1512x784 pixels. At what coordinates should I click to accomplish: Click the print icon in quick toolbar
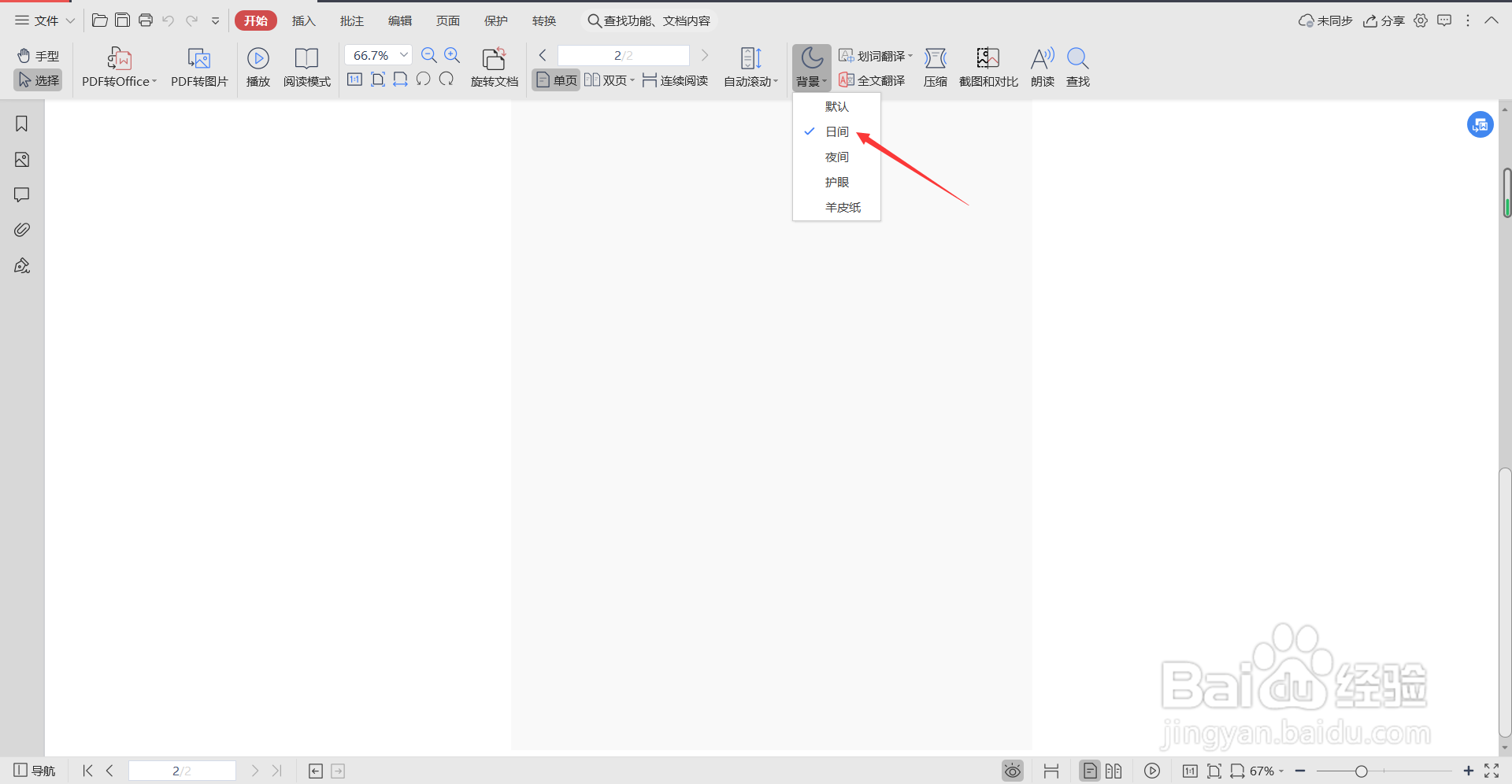(146, 20)
